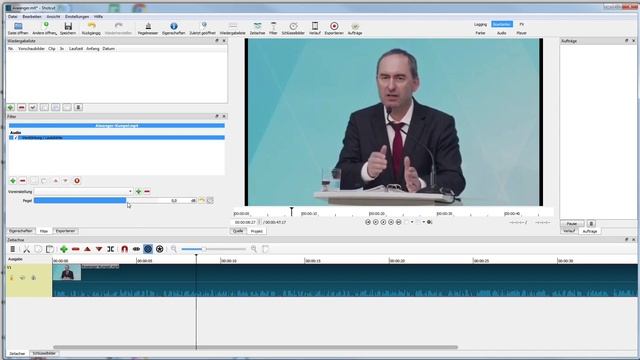Remove playlist item with red minus
Image resolution: width=640 pixels, height=360 pixels.
coord(22,107)
